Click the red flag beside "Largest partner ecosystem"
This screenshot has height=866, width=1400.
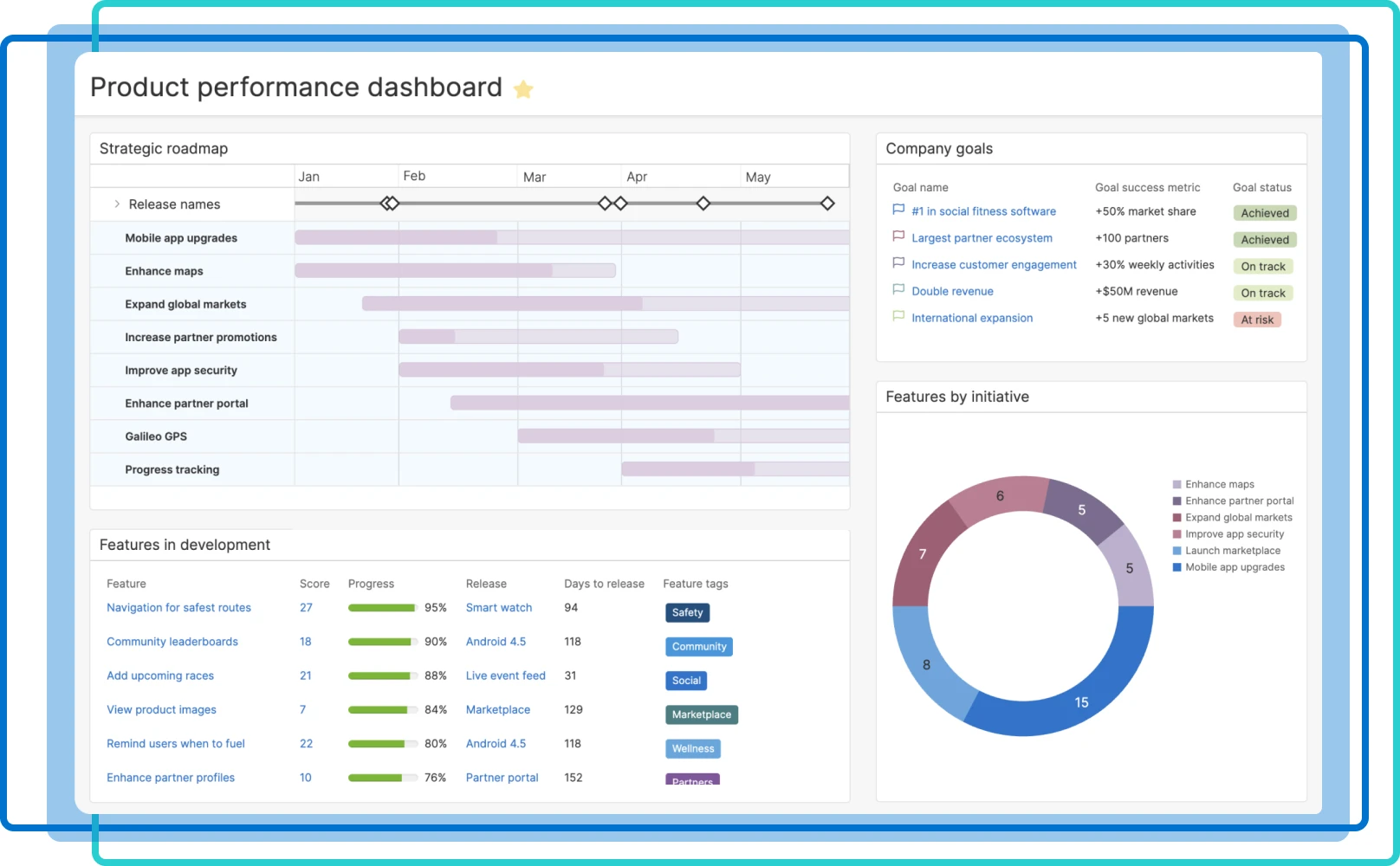898,236
